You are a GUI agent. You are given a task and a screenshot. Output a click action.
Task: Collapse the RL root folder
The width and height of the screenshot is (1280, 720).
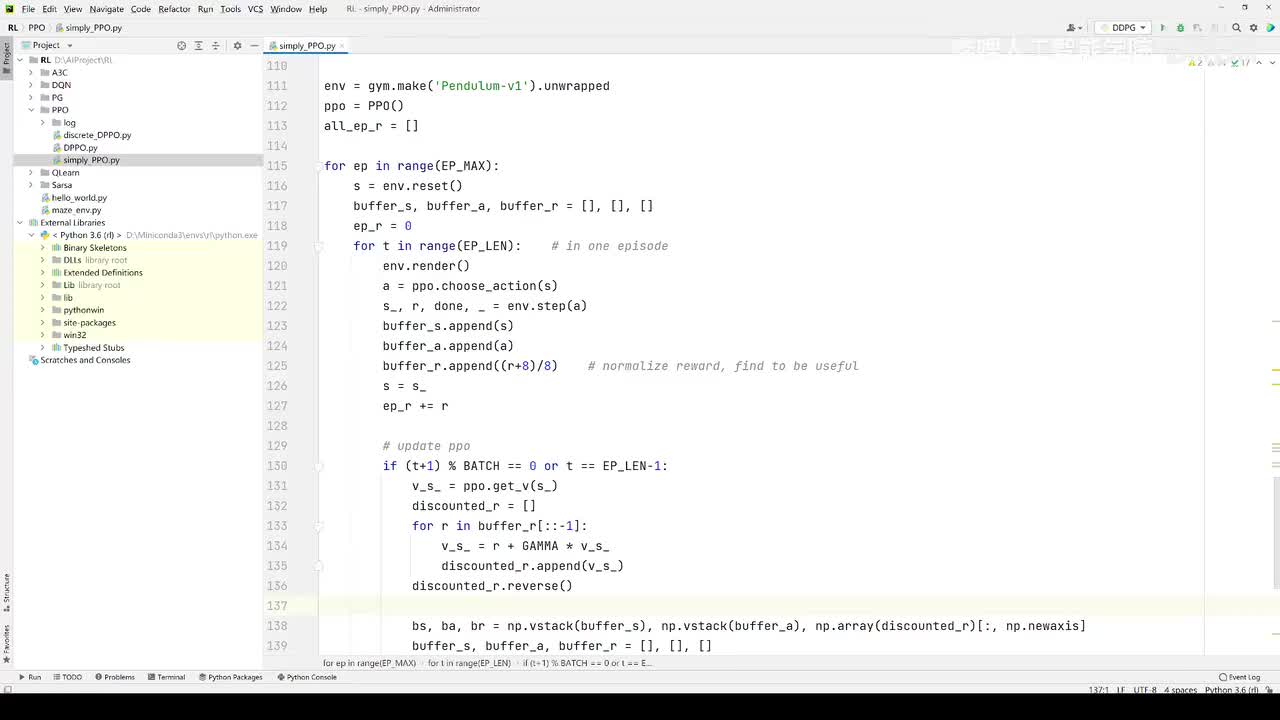click(x=20, y=60)
